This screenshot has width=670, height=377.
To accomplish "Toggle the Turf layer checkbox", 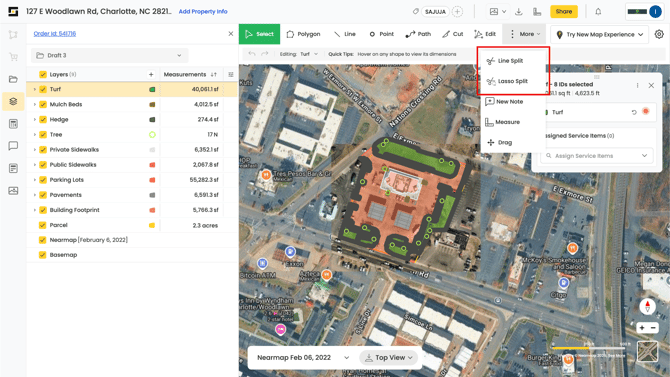I will [43, 89].
